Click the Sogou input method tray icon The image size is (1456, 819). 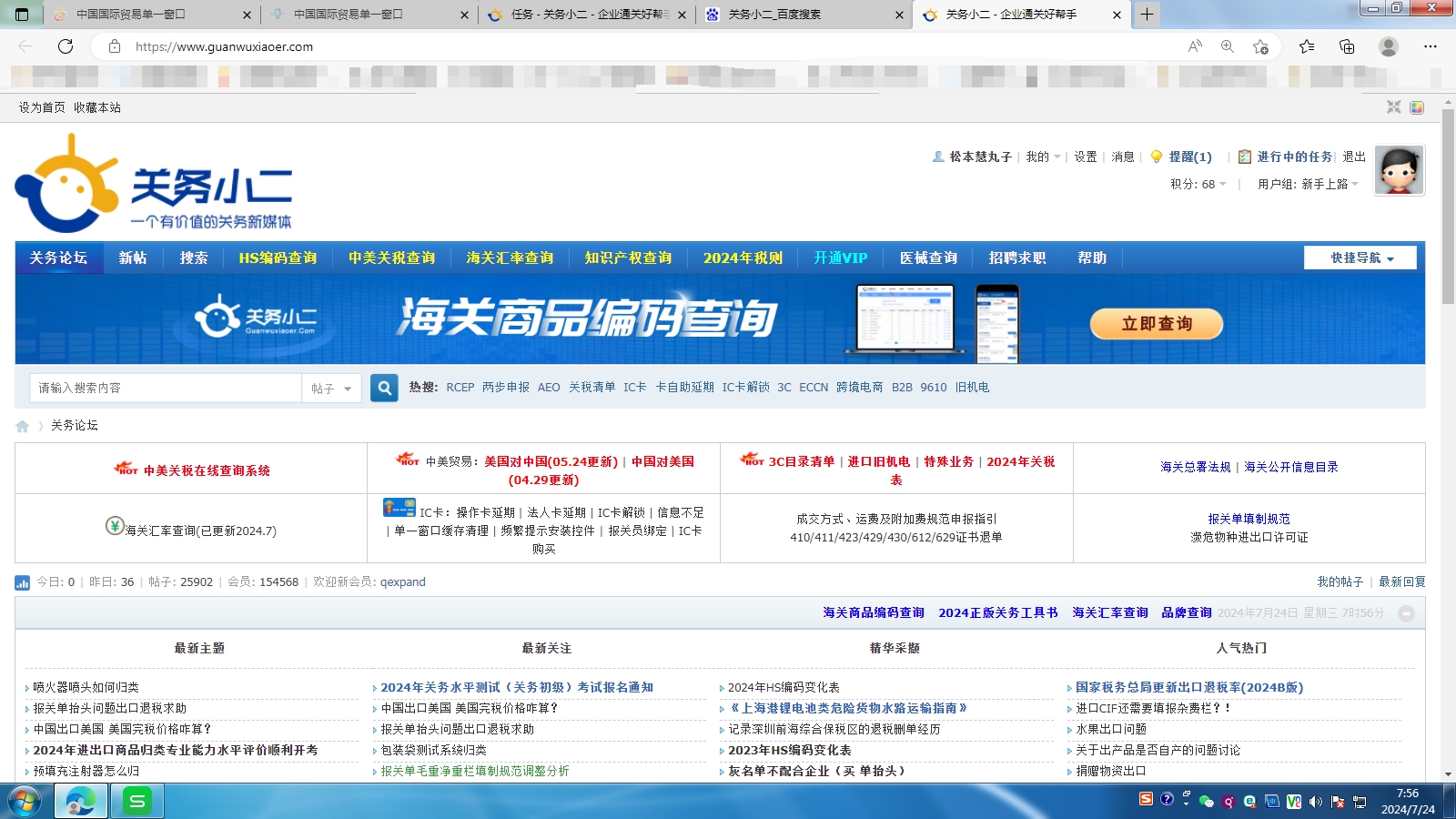coord(1146,799)
